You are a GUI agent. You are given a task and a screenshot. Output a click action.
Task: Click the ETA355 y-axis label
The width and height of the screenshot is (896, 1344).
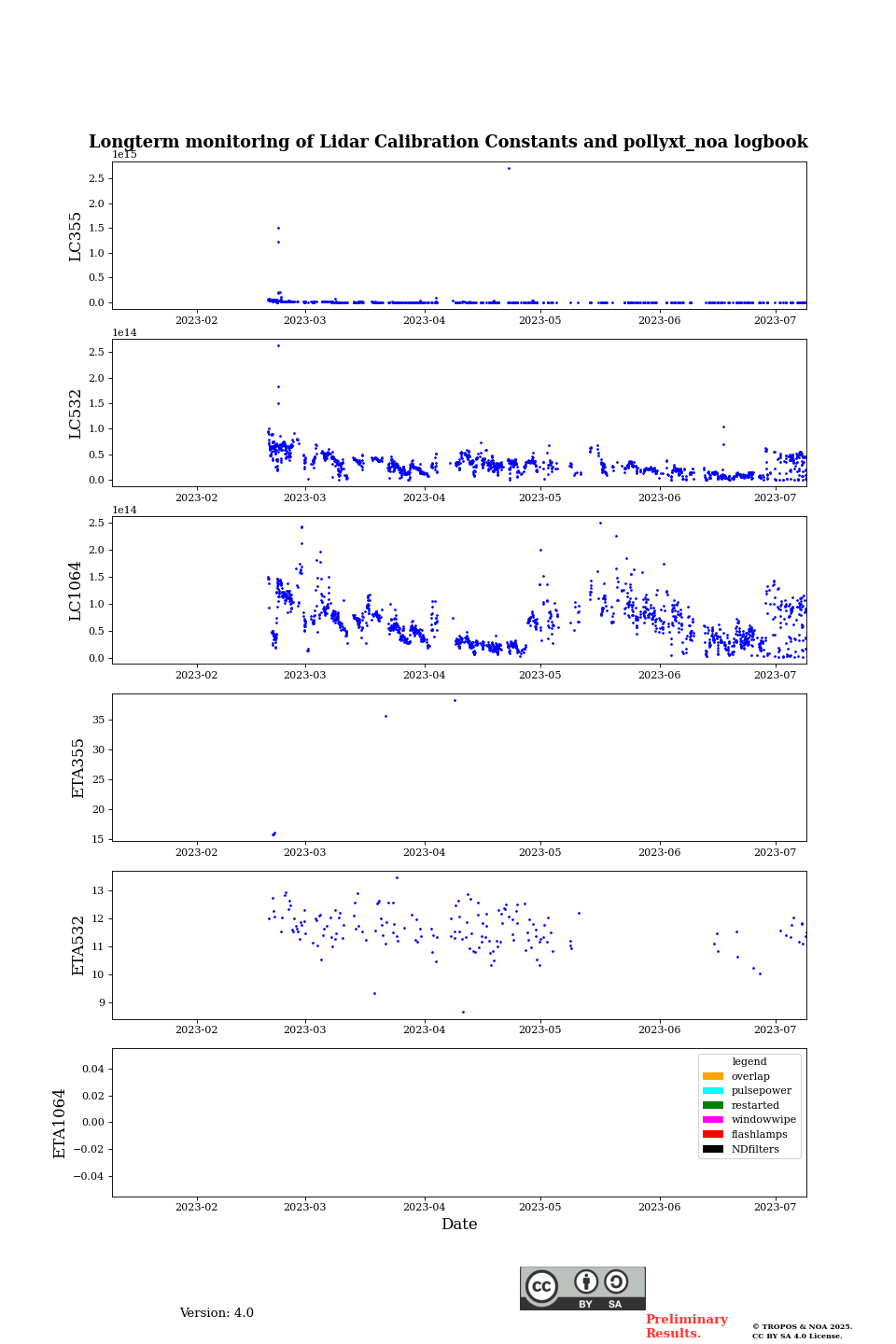click(78, 768)
